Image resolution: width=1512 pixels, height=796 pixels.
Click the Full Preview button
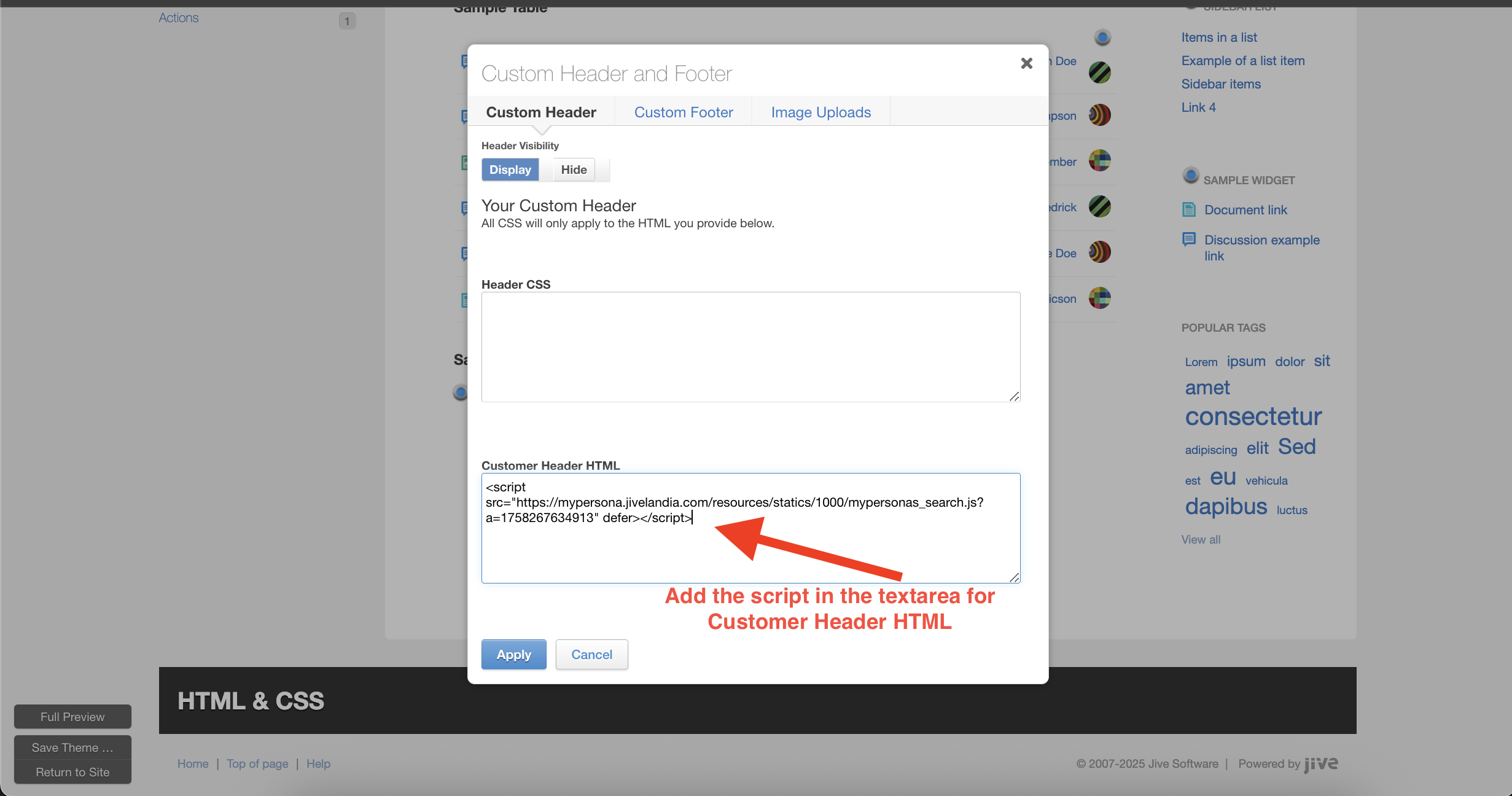point(72,716)
